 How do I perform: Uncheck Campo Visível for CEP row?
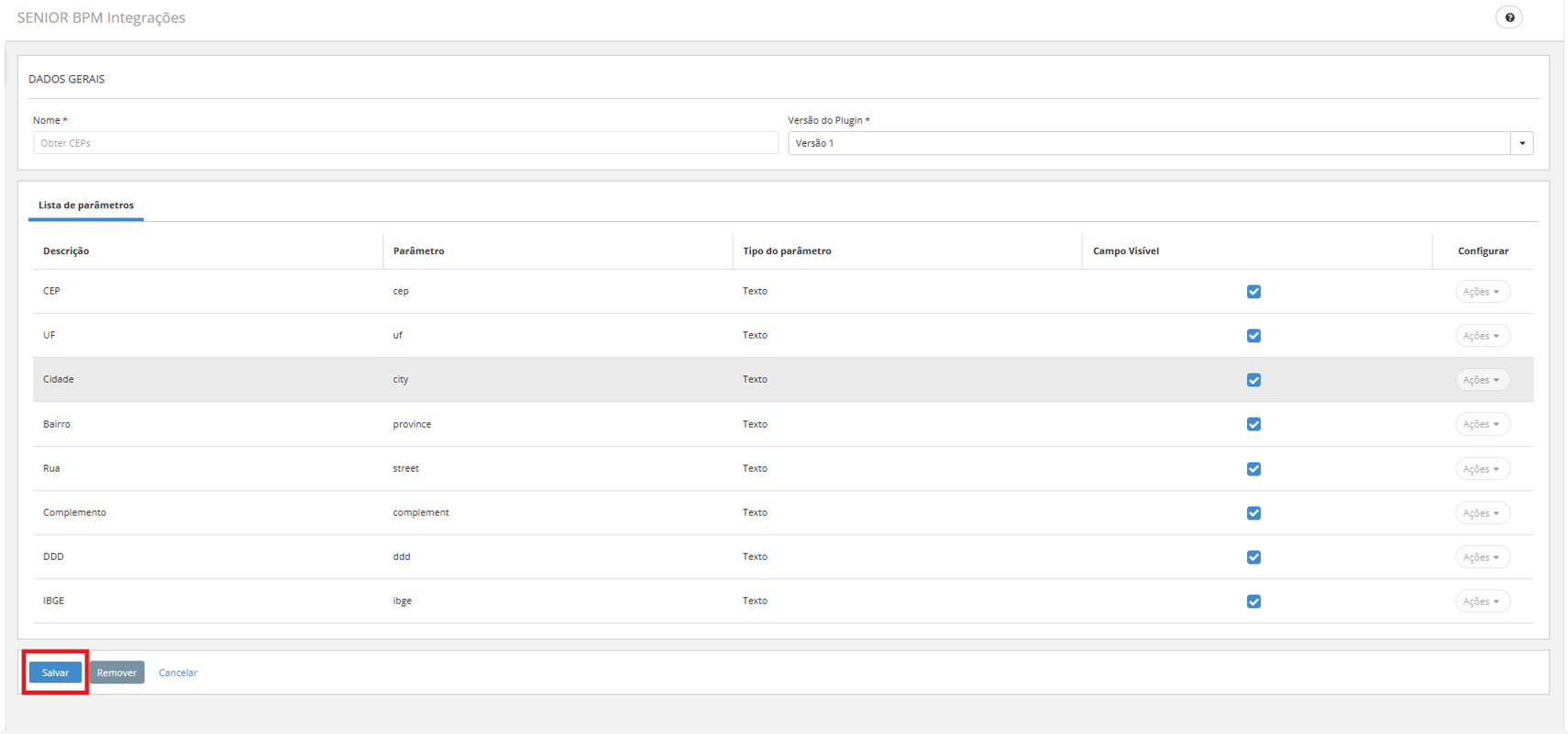(1253, 292)
